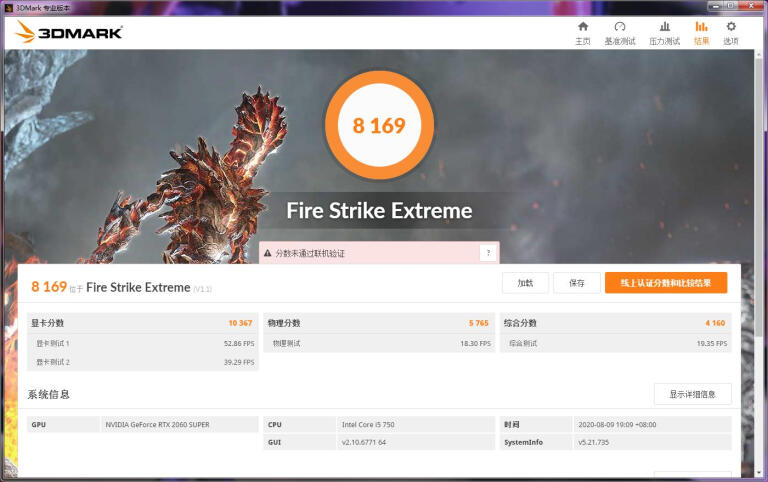768x482 pixels.
Task: Click the Physics score (物理分数) heading
Action: (284, 323)
